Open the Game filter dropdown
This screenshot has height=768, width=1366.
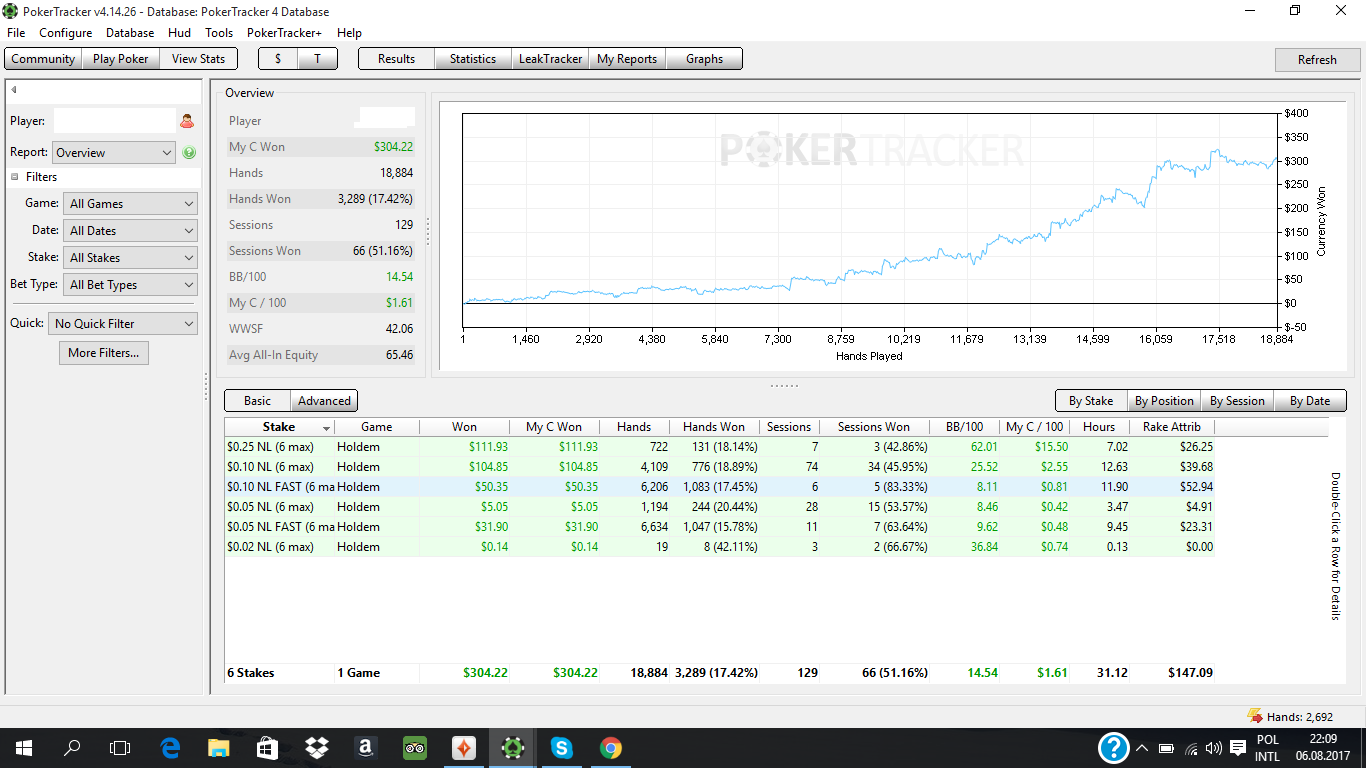tap(131, 204)
